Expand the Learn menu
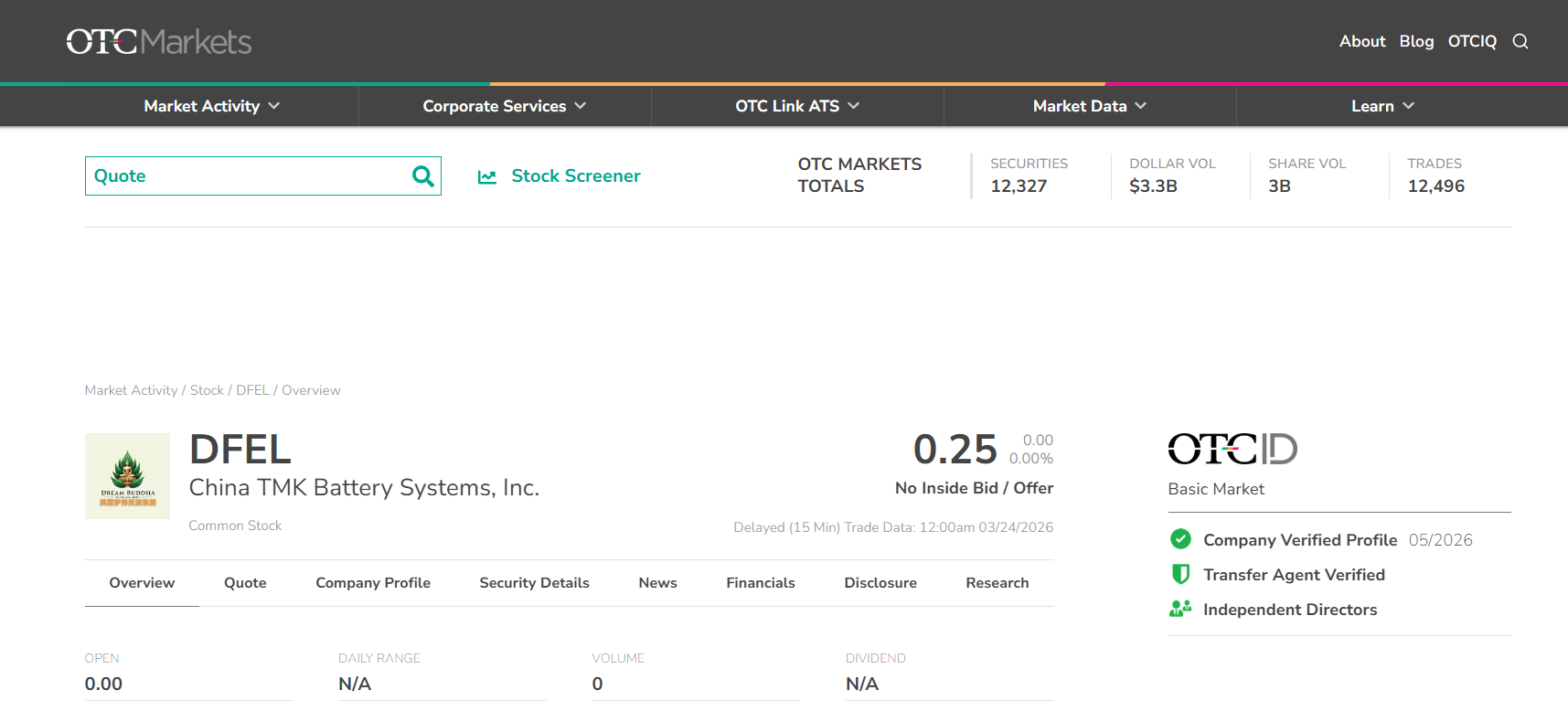Image resolution: width=1568 pixels, height=722 pixels. [x=1382, y=106]
